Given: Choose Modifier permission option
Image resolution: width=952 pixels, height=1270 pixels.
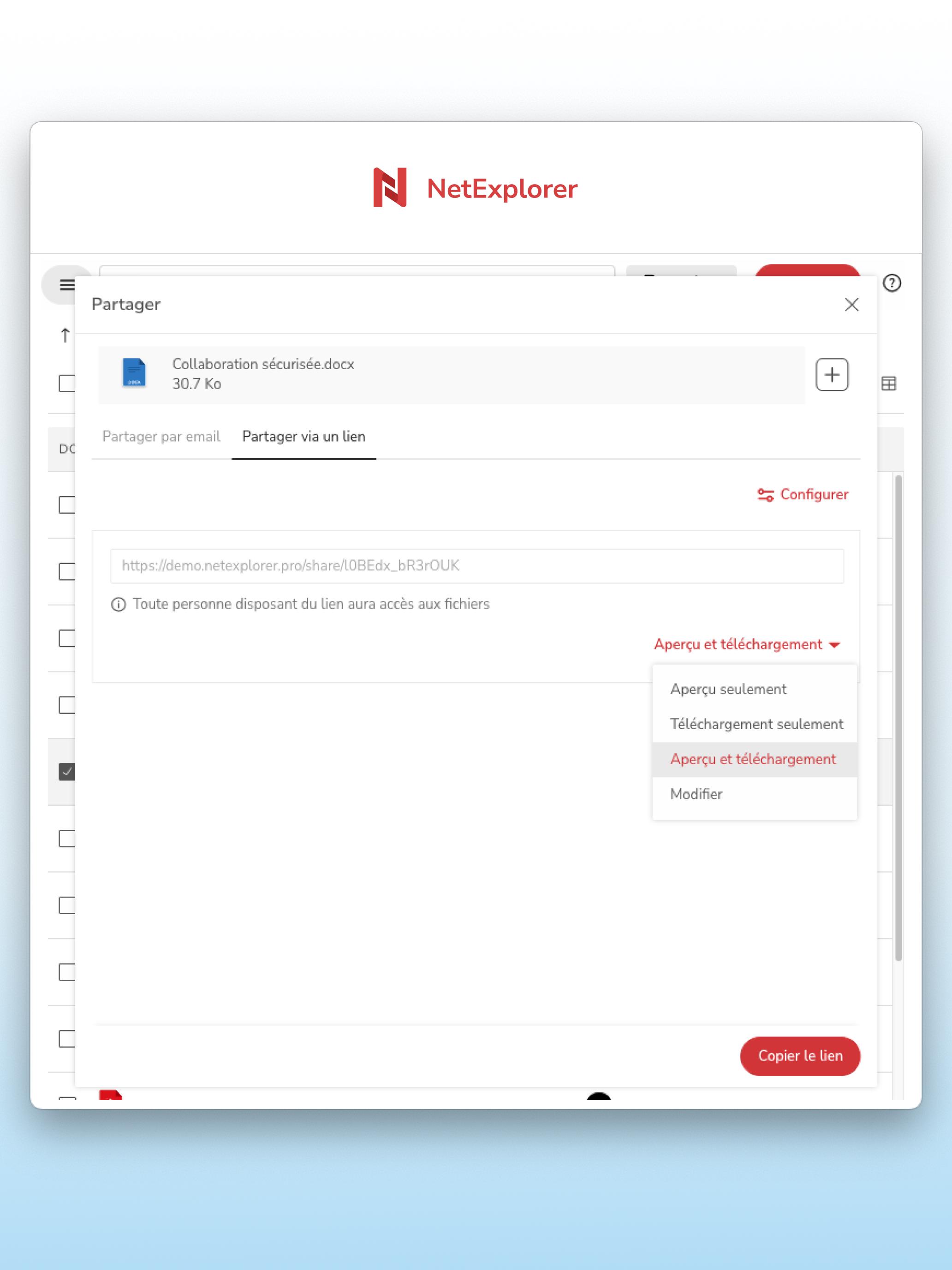Looking at the screenshot, I should point(755,795).
